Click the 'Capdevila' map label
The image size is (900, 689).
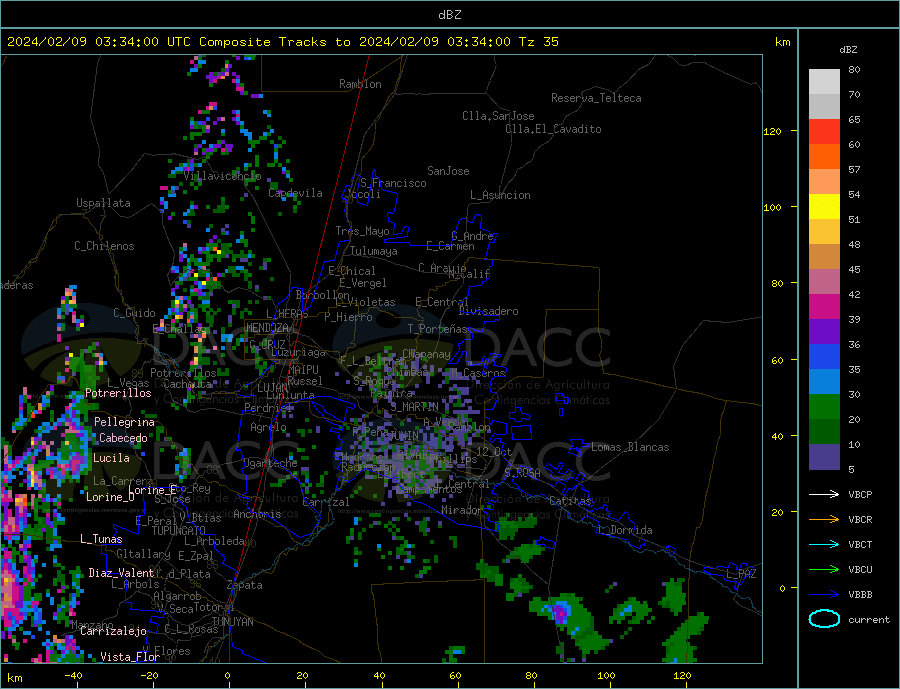(x=295, y=193)
